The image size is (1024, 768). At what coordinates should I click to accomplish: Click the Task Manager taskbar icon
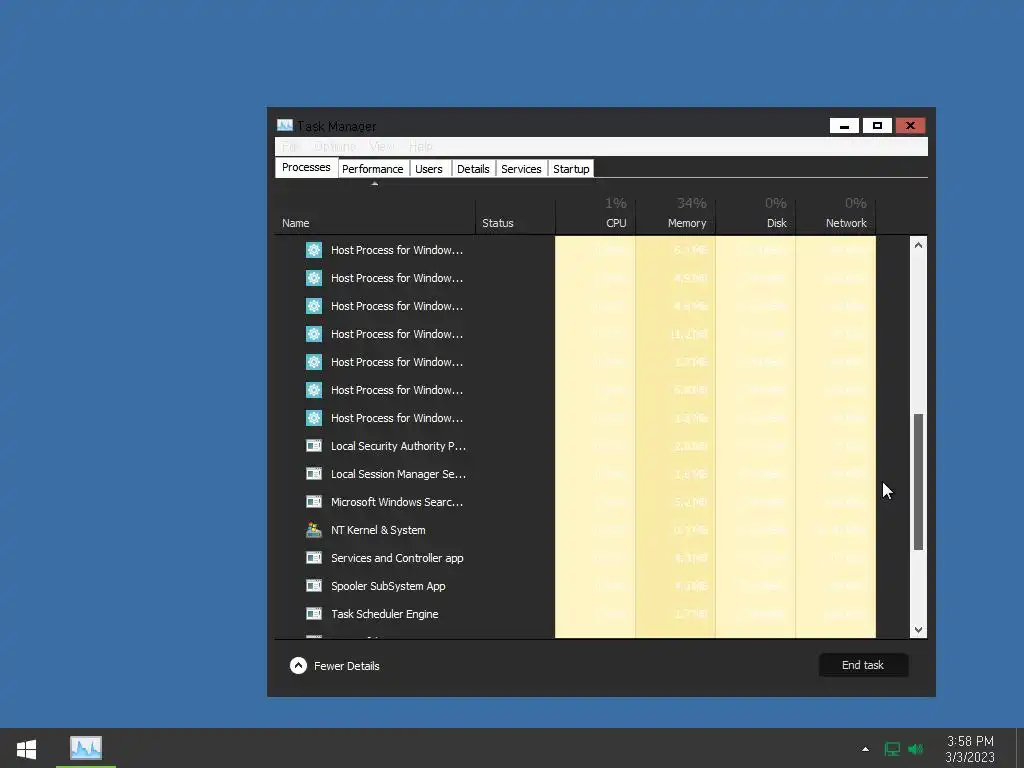86,748
